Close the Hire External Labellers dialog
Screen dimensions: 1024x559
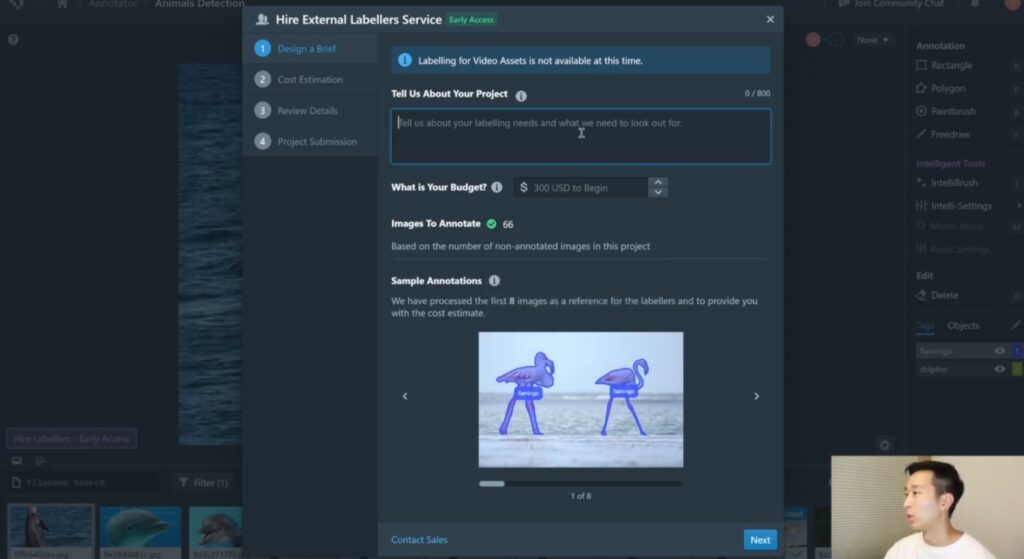point(770,20)
